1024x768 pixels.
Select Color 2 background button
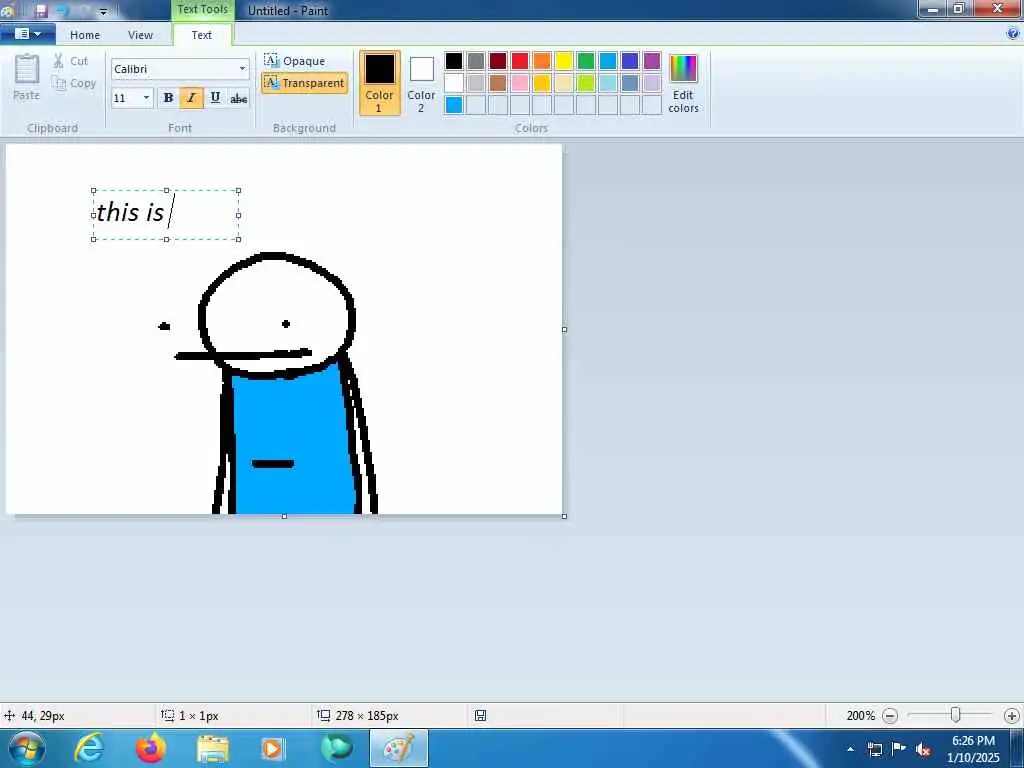pos(421,83)
